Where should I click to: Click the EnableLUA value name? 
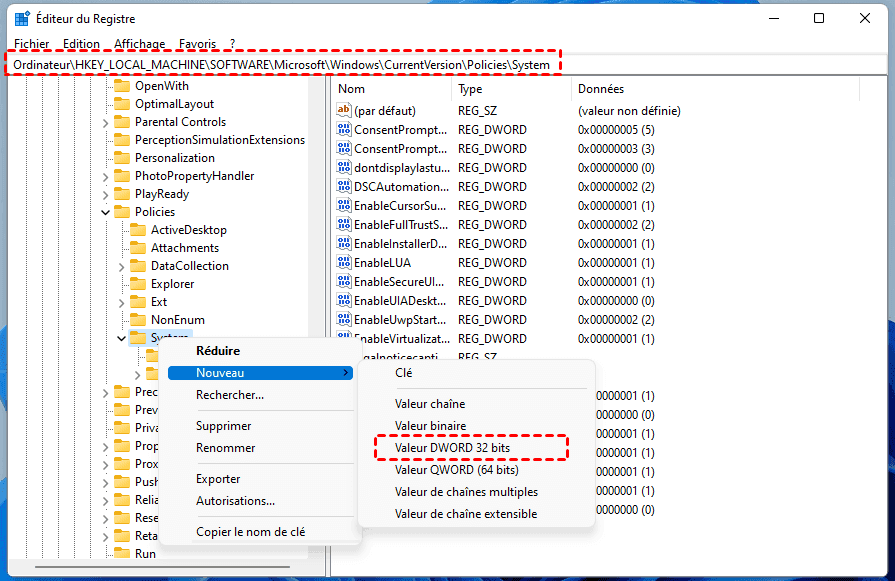pos(382,263)
